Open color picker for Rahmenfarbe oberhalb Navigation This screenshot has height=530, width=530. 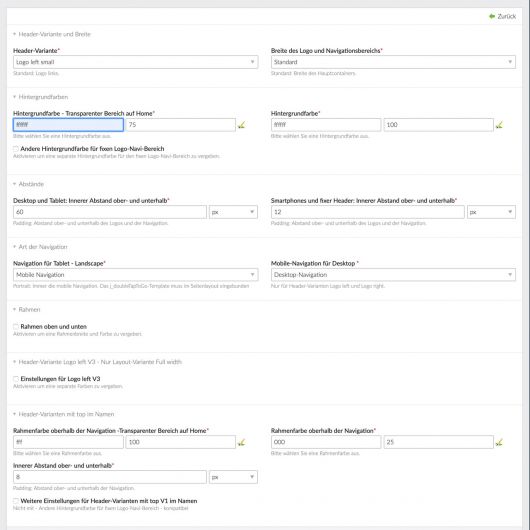[x=499, y=442]
